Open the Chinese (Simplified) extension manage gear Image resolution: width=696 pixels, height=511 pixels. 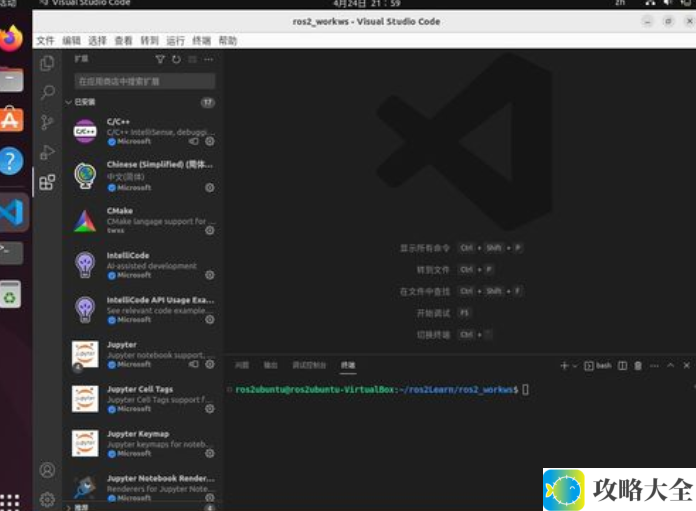point(210,187)
